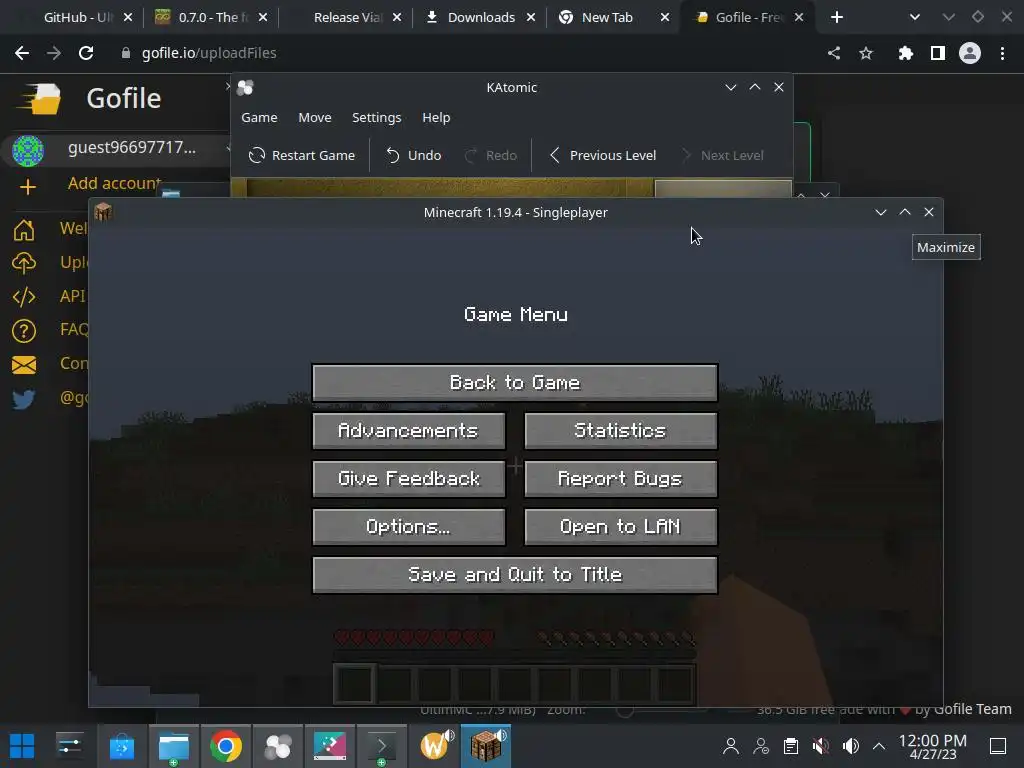This screenshot has height=768, width=1024.
Task: Open Gofile Twitter bird icon
Action: point(24,398)
